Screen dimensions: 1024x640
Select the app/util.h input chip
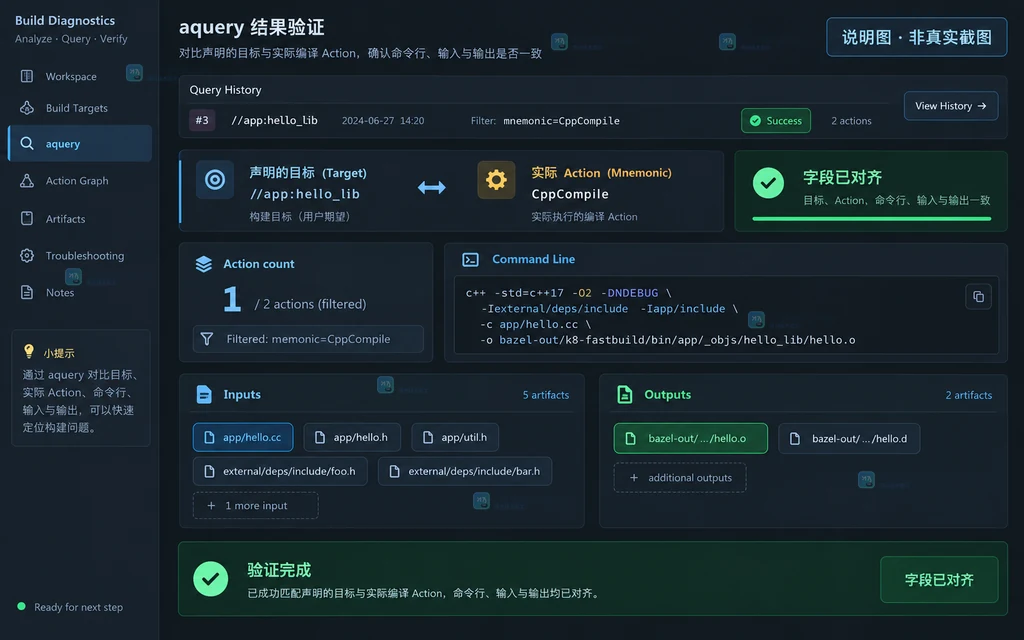pyautogui.click(x=455, y=438)
